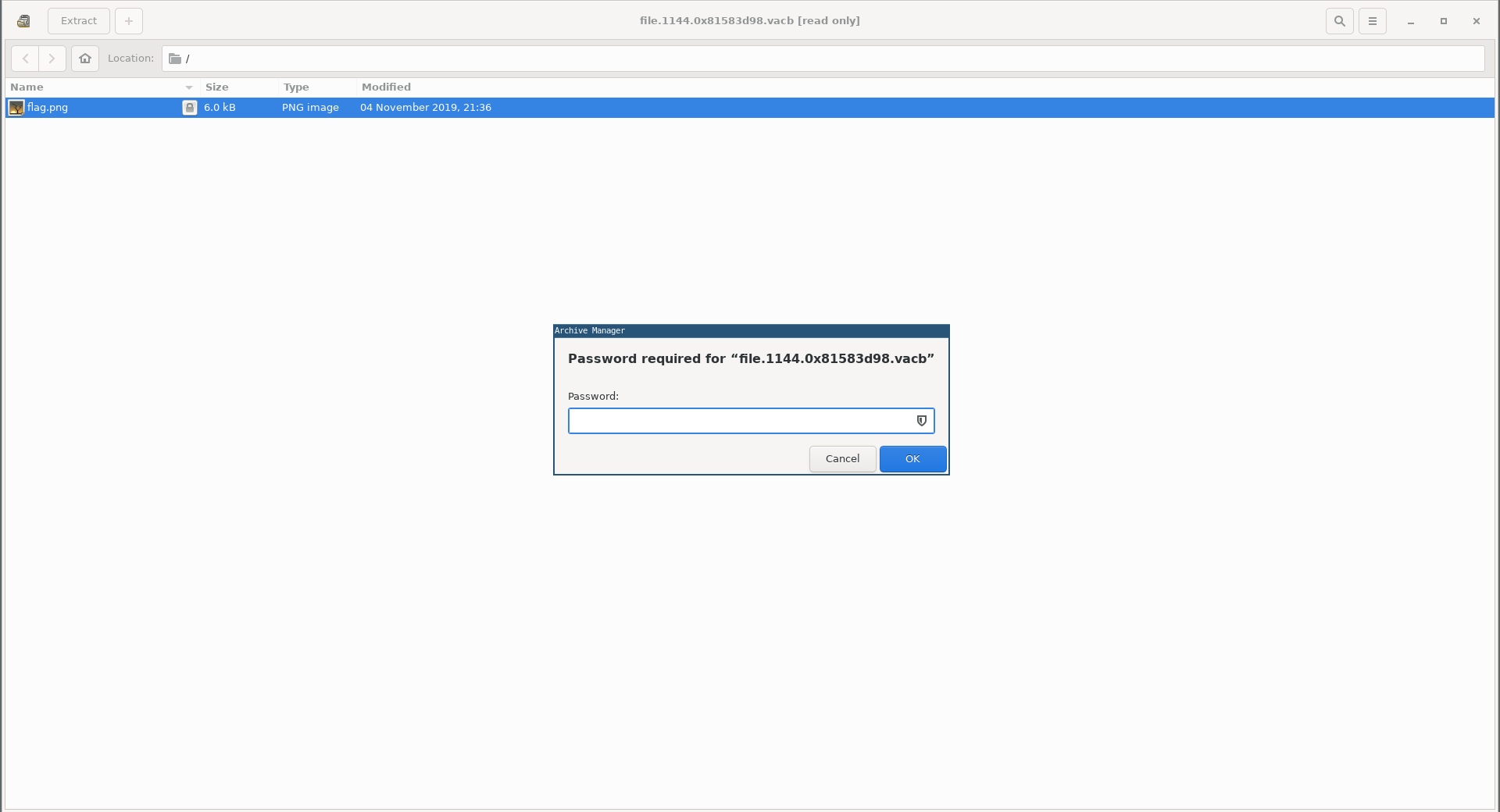Sort by the Name column header

tap(94, 87)
